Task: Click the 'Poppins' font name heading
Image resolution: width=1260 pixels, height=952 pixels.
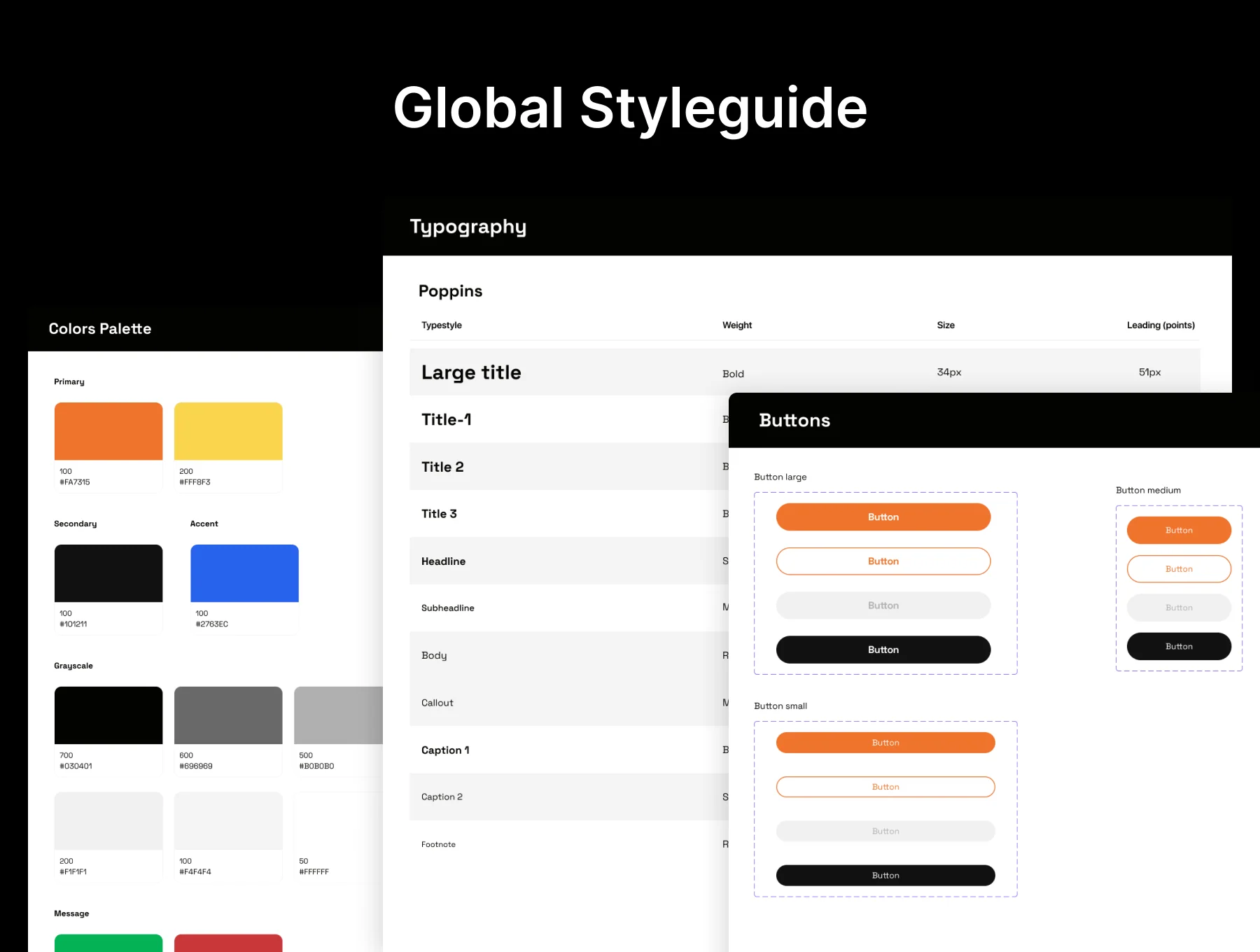Action: (x=450, y=291)
